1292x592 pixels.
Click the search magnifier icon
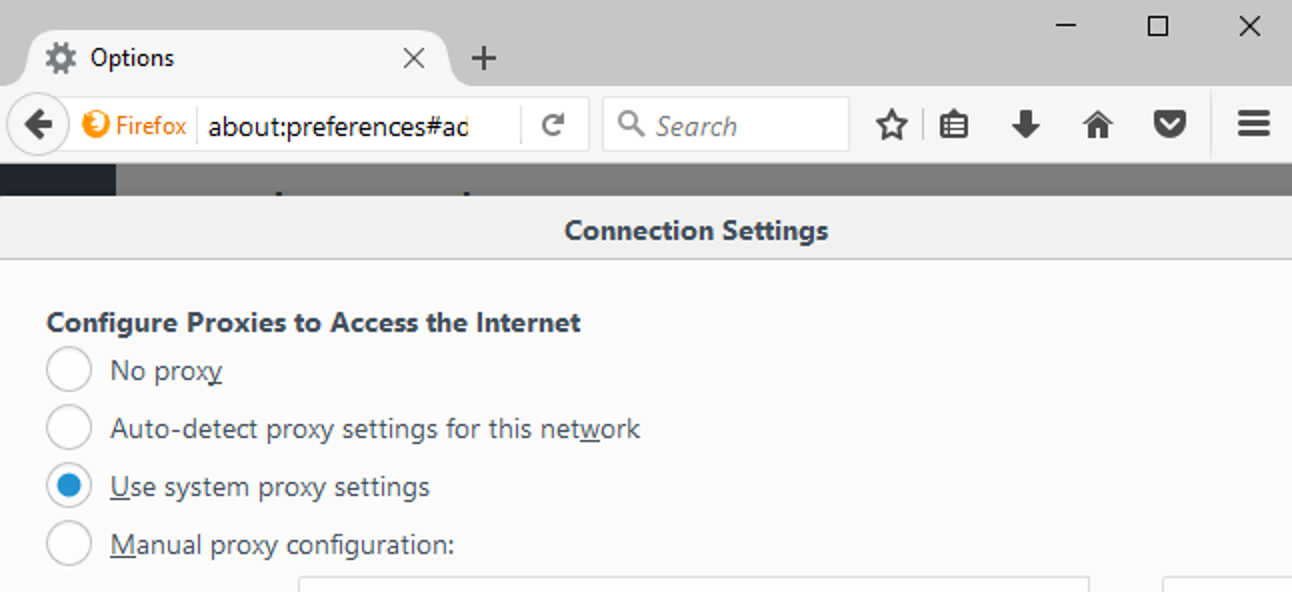click(x=630, y=124)
